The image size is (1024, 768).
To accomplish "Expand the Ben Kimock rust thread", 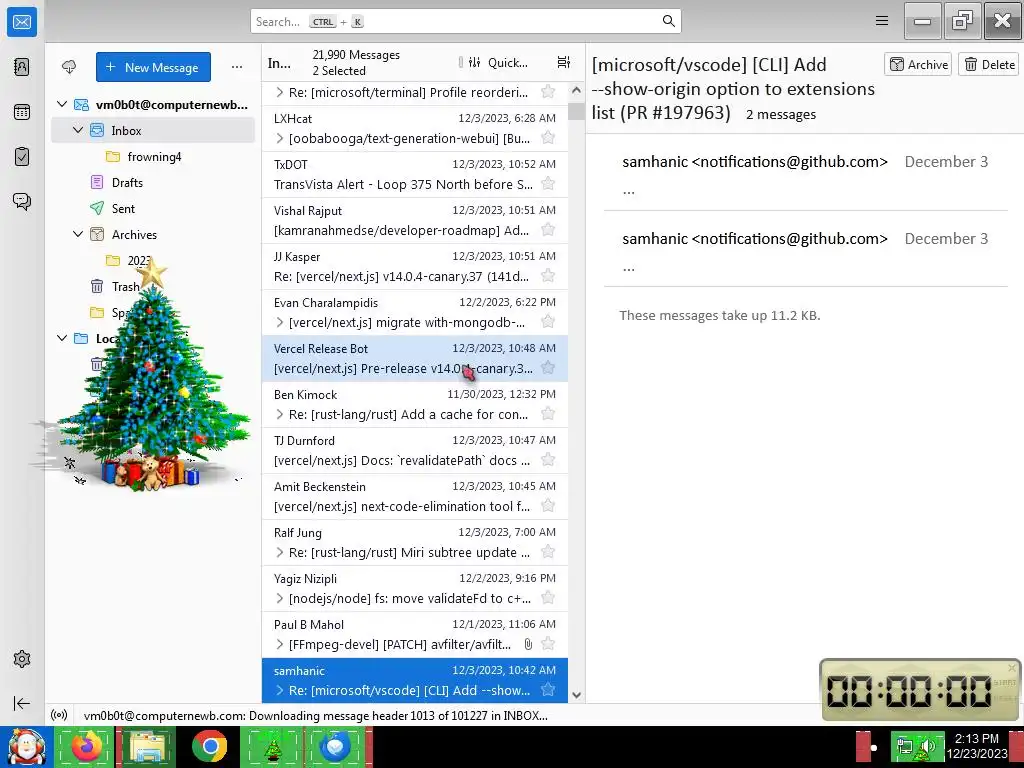I will click(280, 414).
